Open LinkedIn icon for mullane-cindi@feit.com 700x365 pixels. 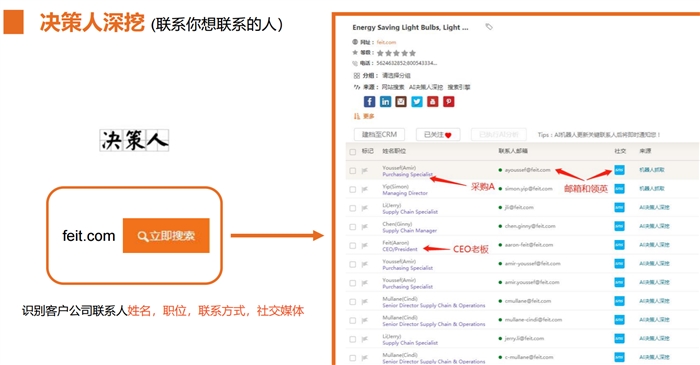pos(620,320)
